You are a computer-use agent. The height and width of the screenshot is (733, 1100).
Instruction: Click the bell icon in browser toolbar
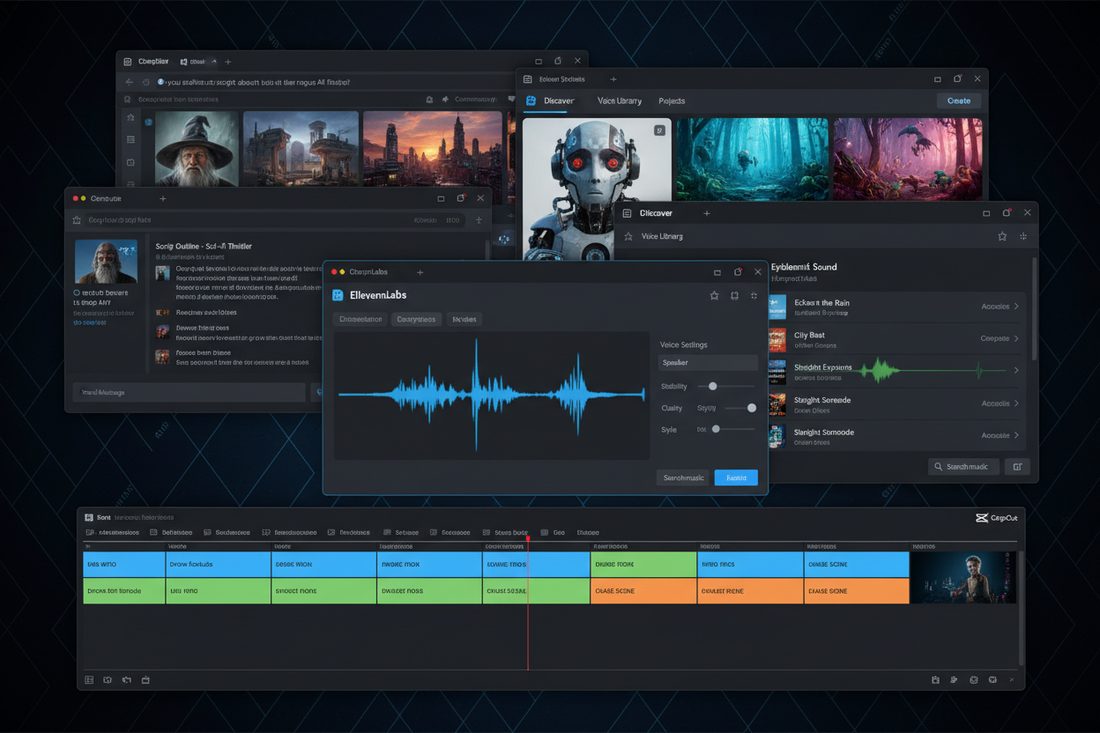tap(429, 100)
